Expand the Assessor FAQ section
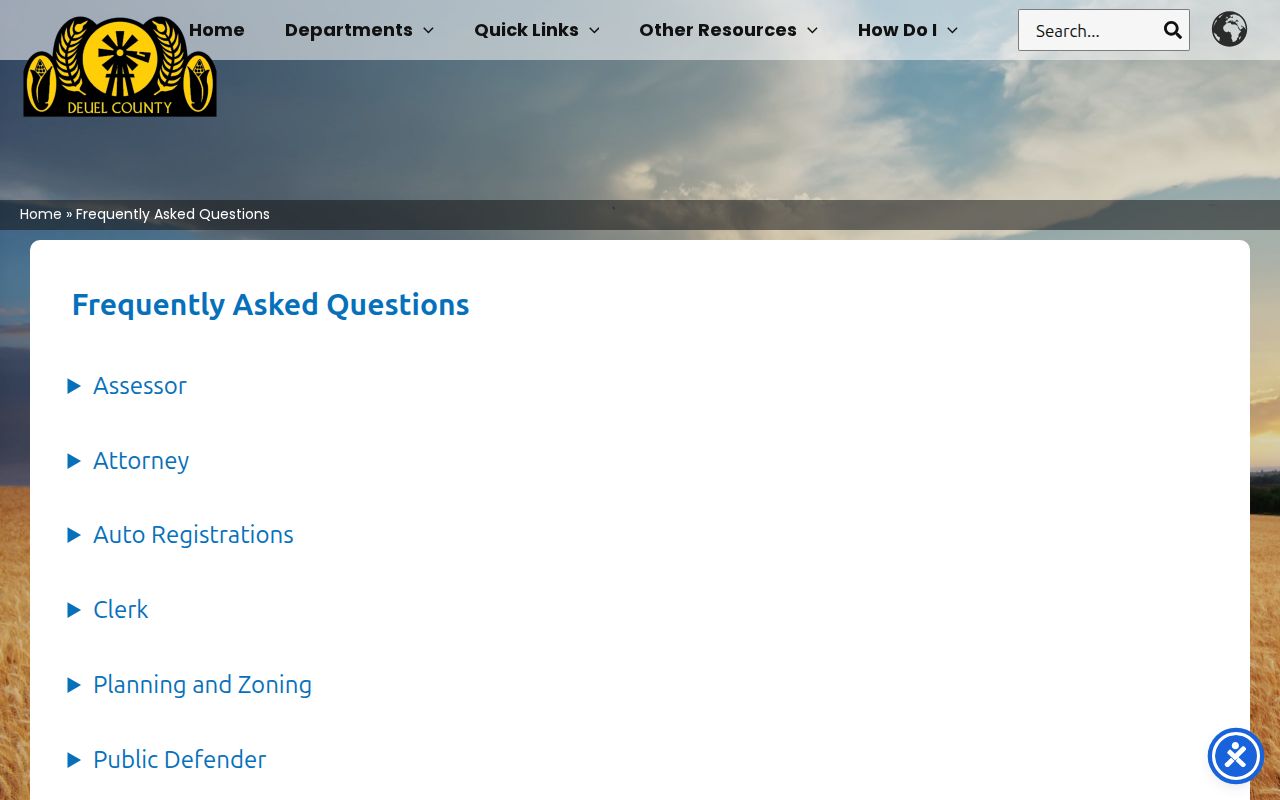The image size is (1280, 800). tap(127, 386)
